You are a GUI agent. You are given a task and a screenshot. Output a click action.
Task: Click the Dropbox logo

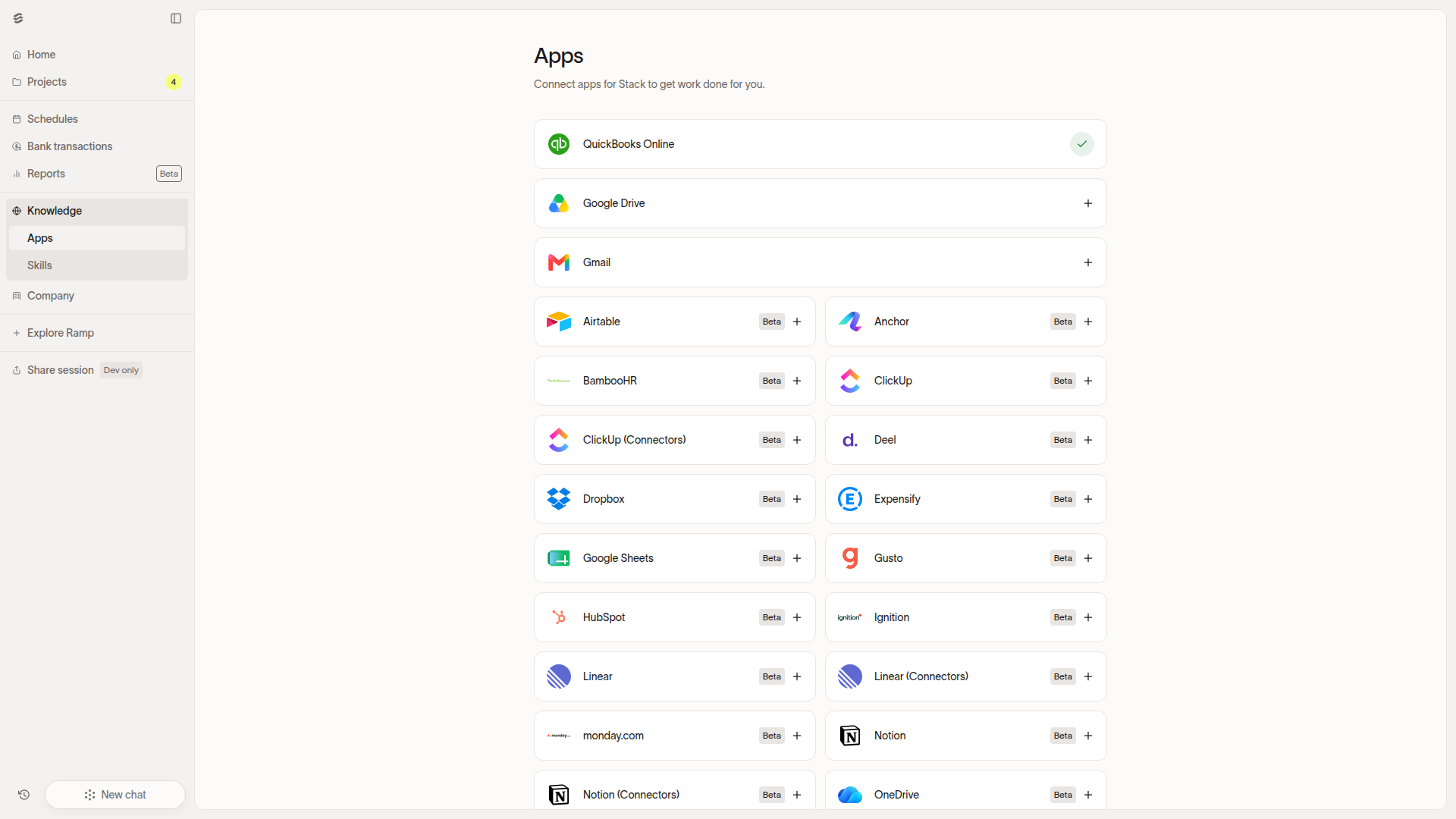pyautogui.click(x=559, y=499)
